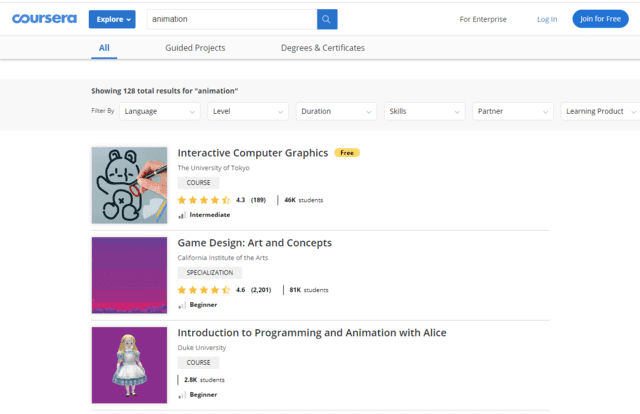The width and height of the screenshot is (640, 414).
Task: Open Game Design: Art and Concepts title
Action: (x=255, y=243)
